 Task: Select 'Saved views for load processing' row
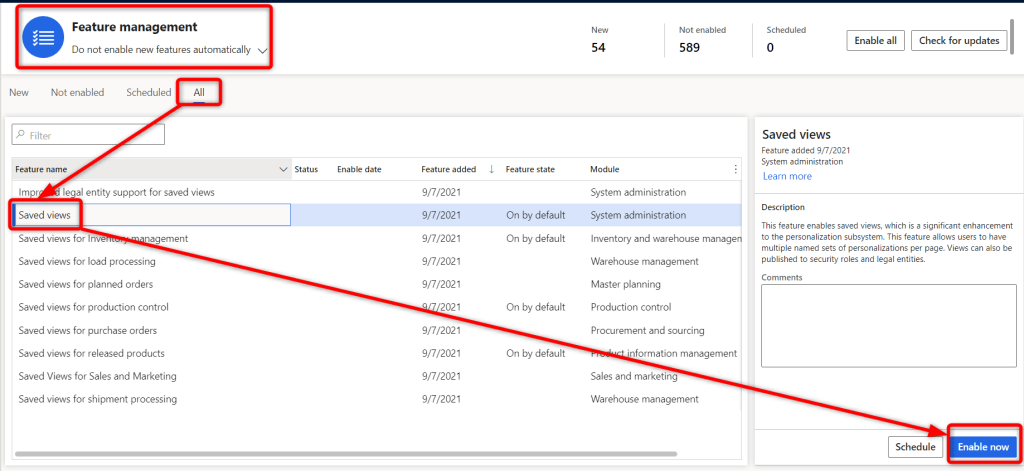click(x=87, y=261)
